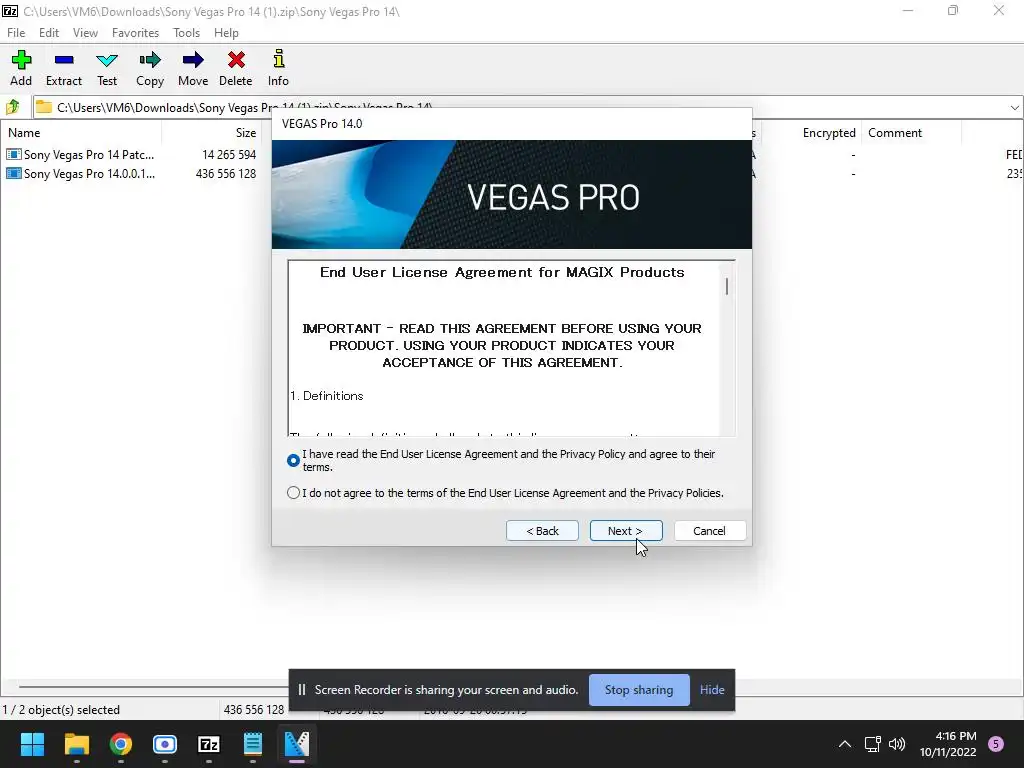
Task: Sort by the Size column header
Action: tap(212, 133)
